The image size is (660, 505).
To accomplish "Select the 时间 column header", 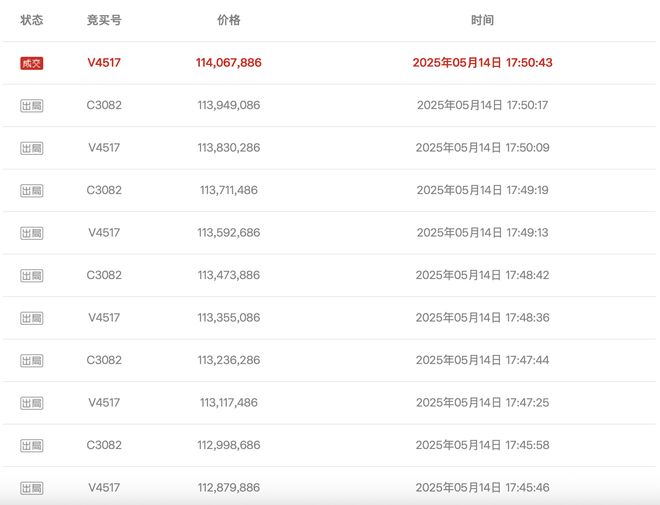I will click(x=482, y=20).
